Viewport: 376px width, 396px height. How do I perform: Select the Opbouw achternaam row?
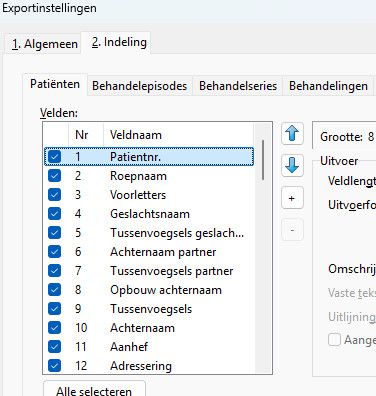[149, 290]
